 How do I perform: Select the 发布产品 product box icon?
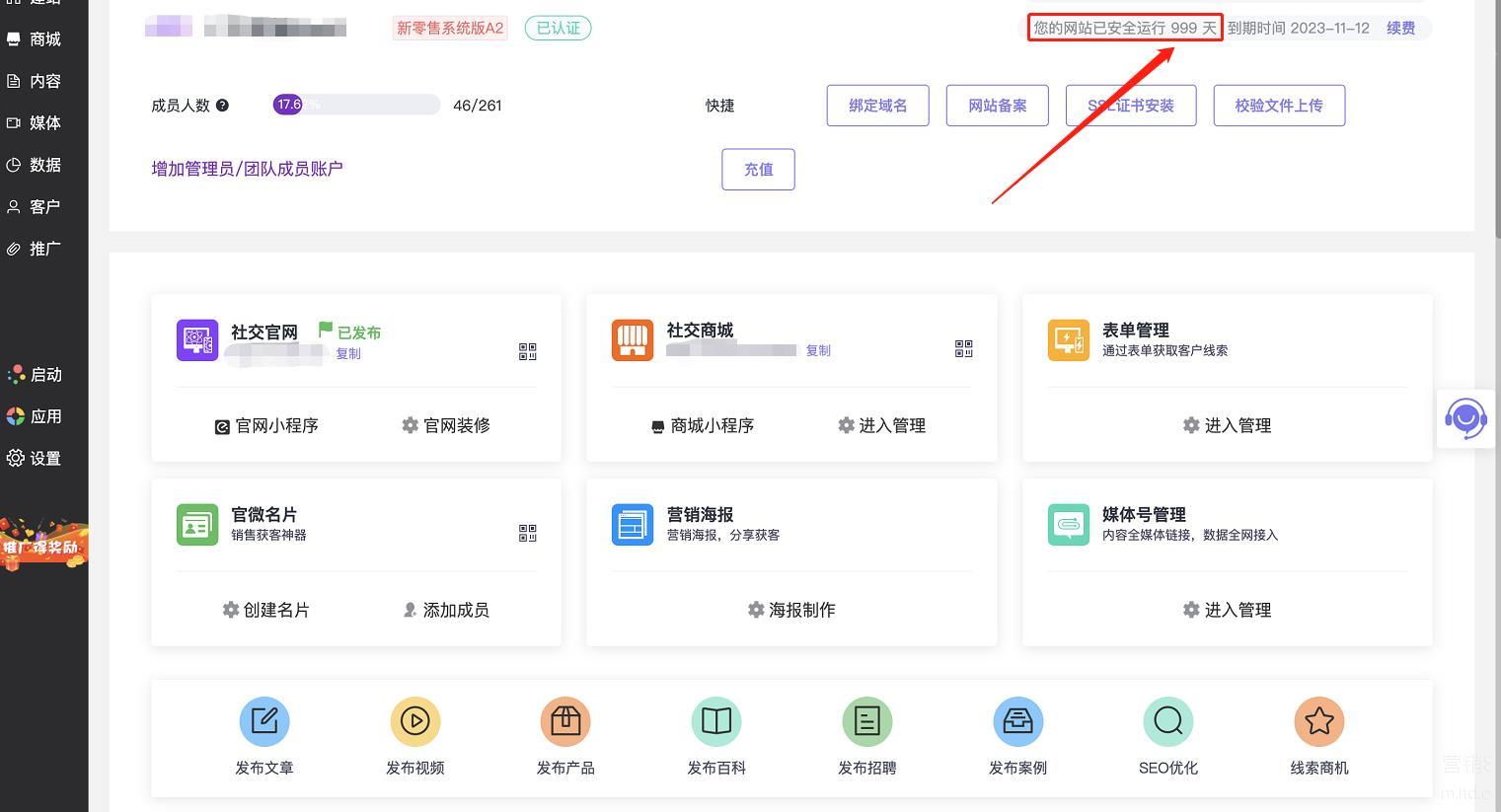click(x=565, y=722)
